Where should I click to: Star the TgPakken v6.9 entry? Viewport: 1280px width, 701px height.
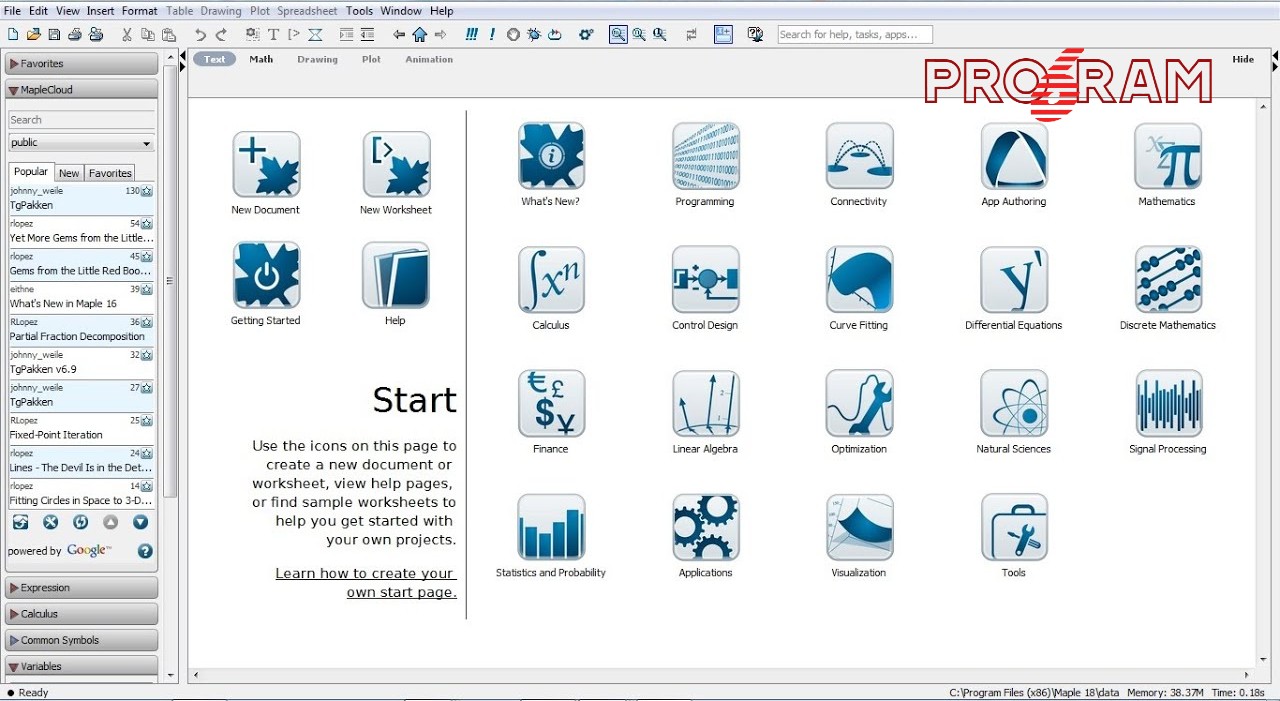point(147,355)
